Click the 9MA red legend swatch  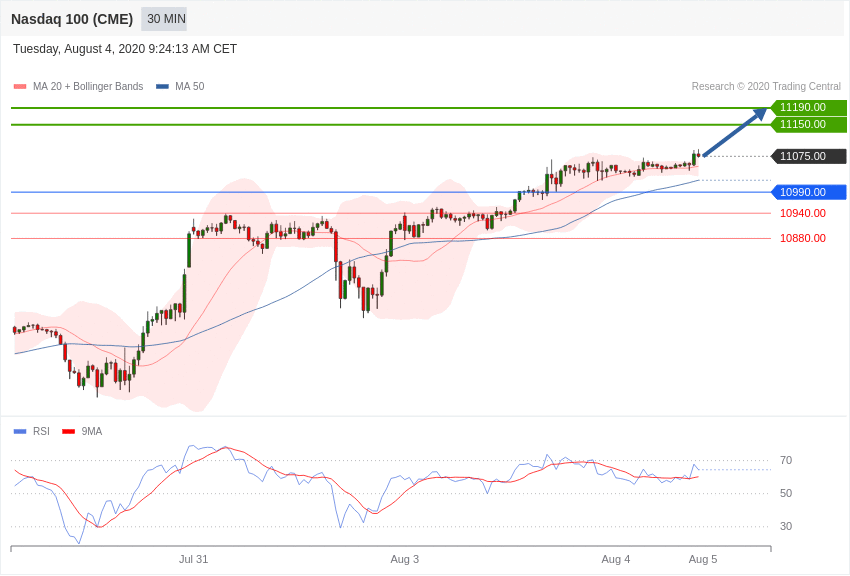68,431
